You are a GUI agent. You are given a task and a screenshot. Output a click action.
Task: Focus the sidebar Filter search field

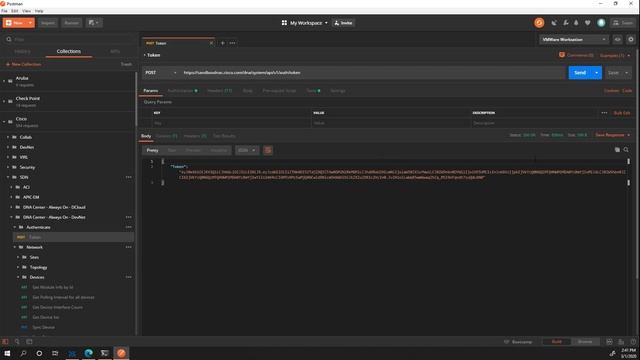click(69, 40)
